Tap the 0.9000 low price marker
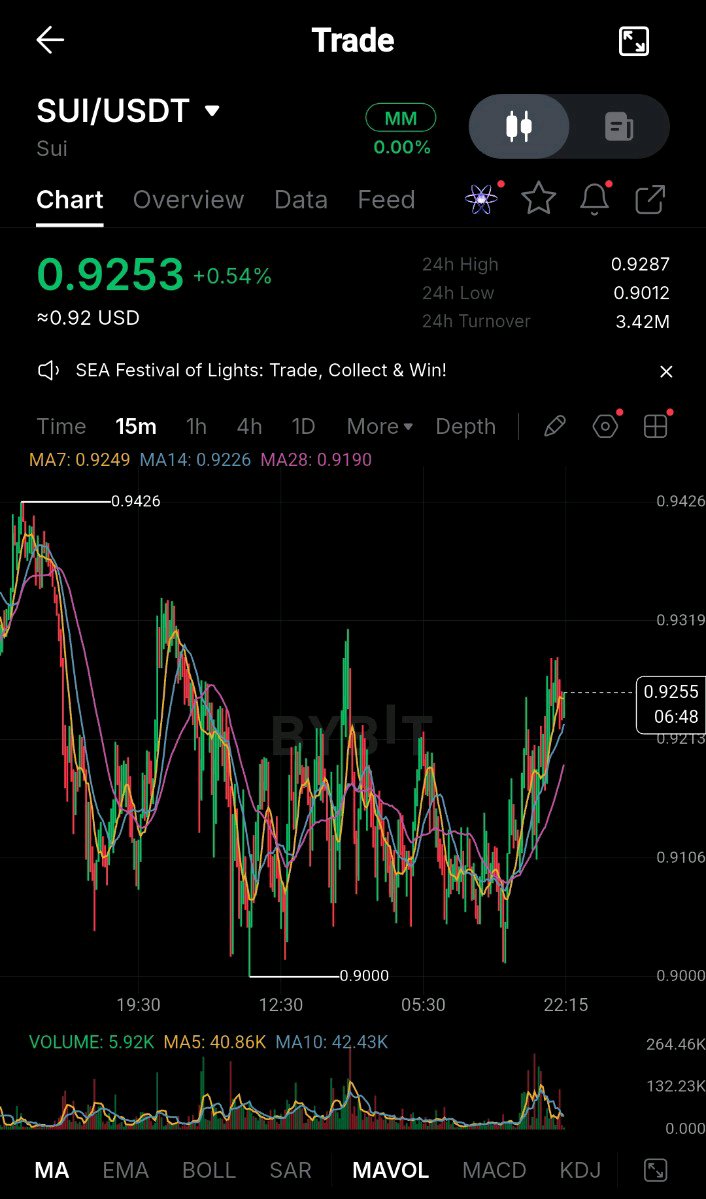 364,976
